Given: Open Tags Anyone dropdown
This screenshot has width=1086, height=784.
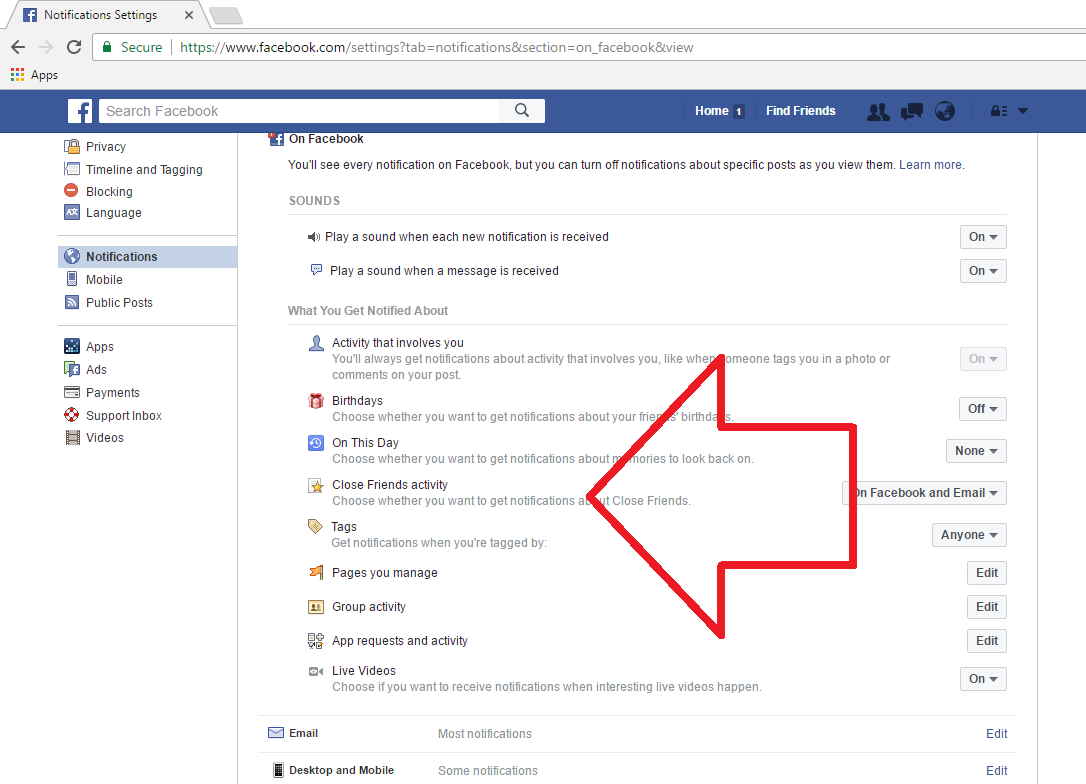Looking at the screenshot, I should click(969, 535).
